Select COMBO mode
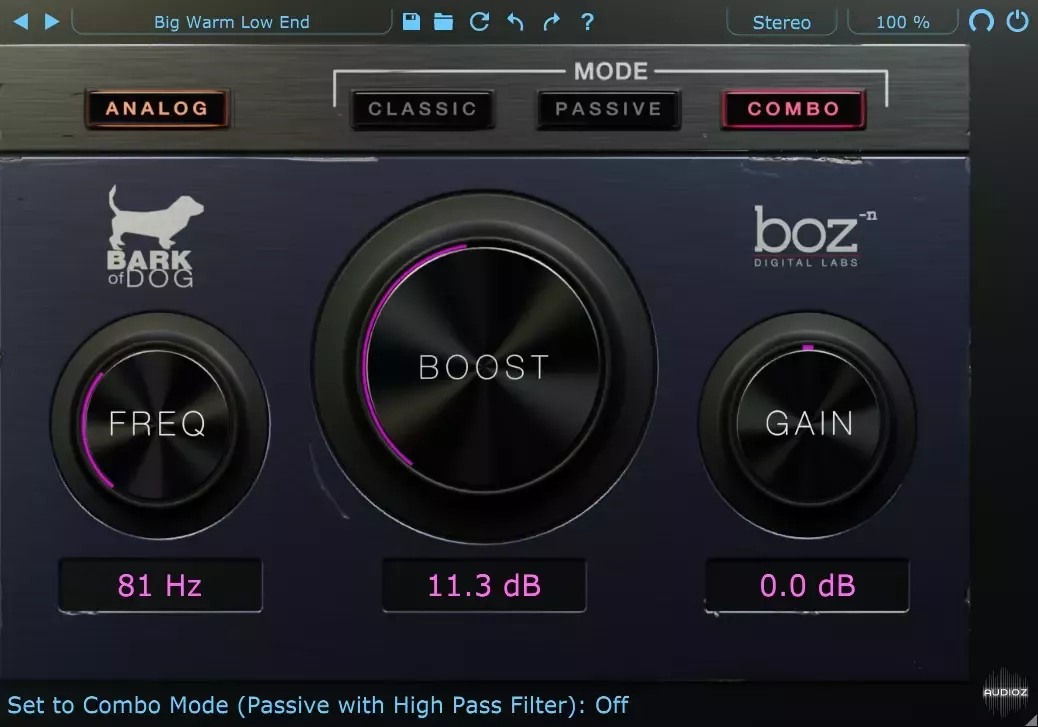 [x=794, y=109]
